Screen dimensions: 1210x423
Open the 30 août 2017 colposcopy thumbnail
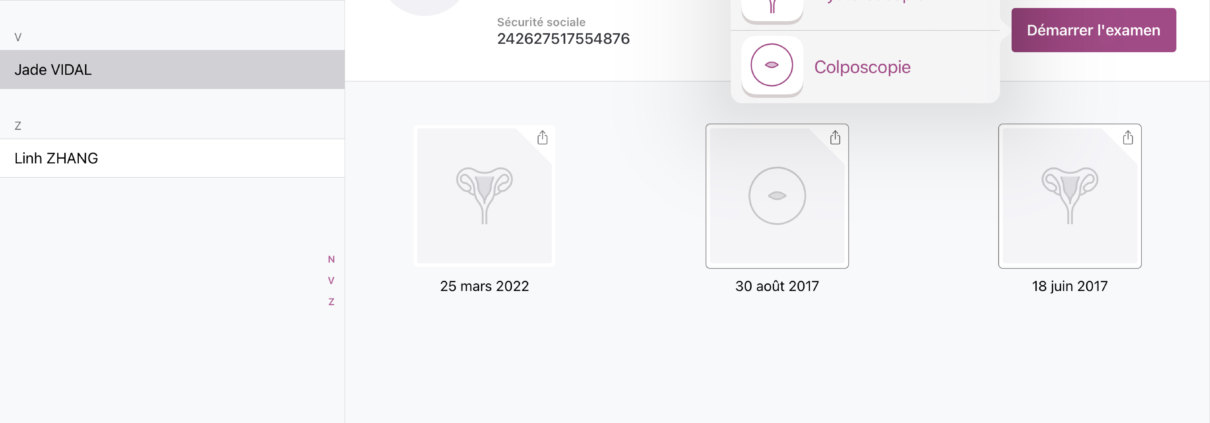[x=777, y=196]
